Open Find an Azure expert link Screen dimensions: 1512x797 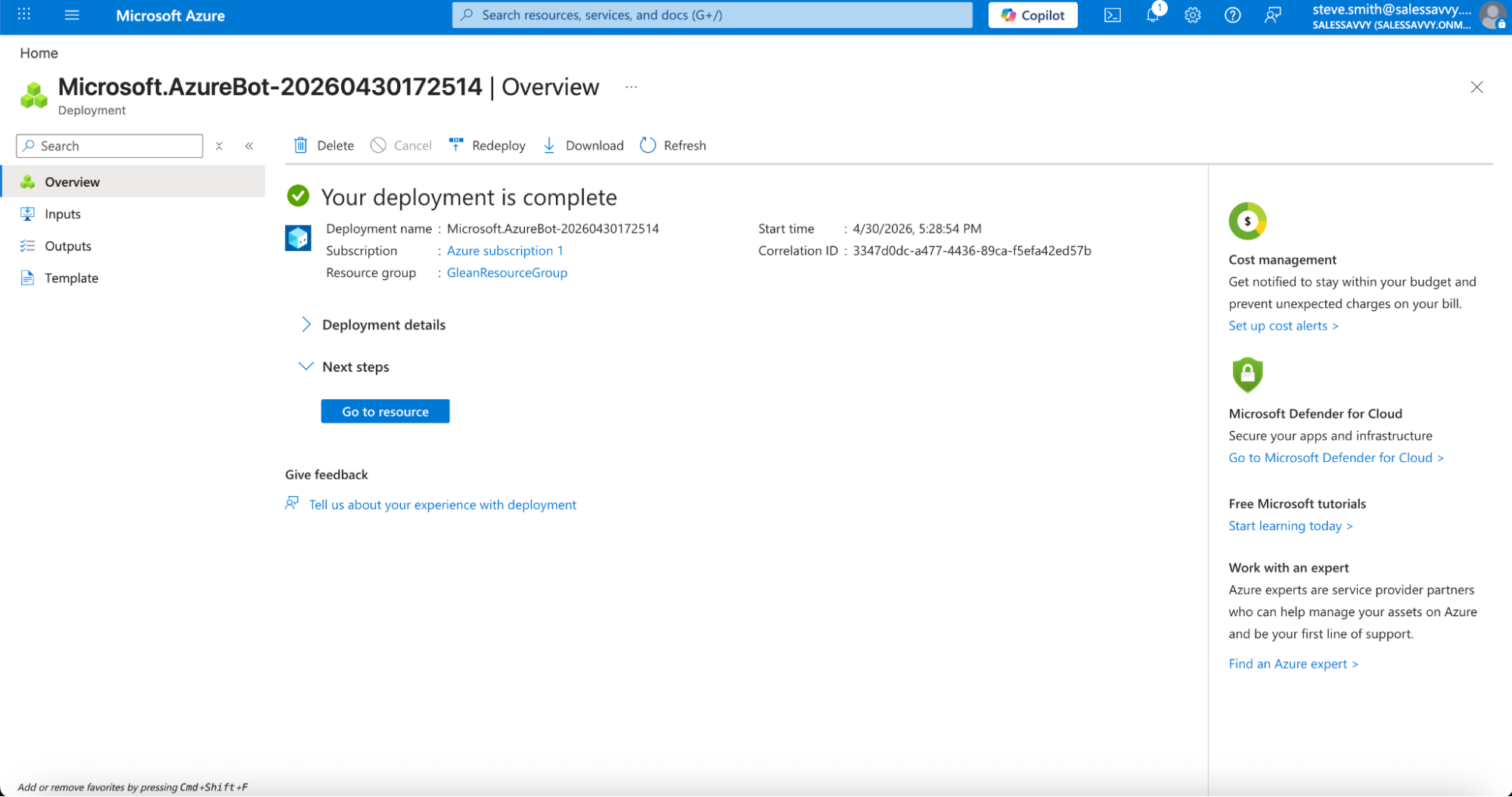pos(1293,663)
